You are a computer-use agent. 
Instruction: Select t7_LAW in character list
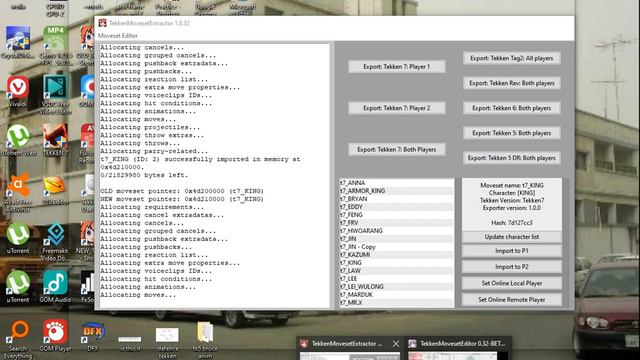396,271
